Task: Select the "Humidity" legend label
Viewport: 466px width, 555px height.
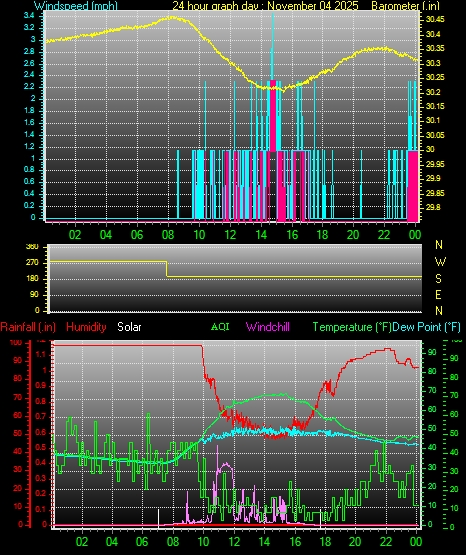Action: [86, 327]
